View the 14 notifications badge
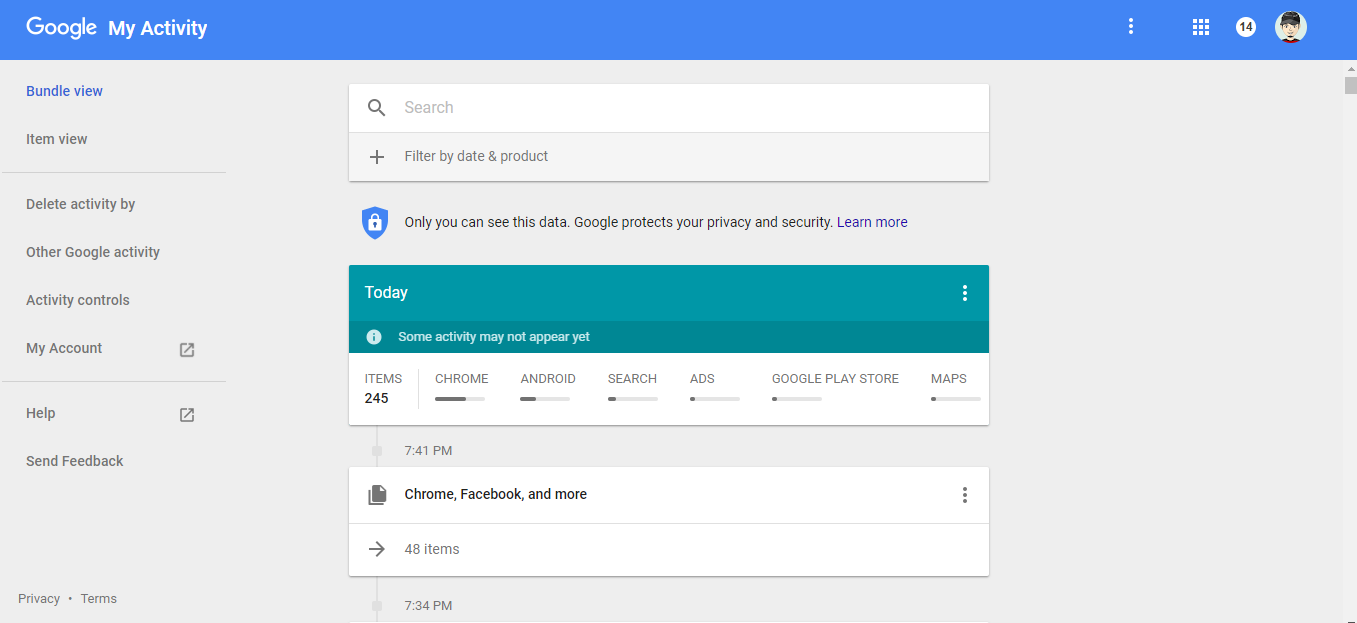This screenshot has width=1357, height=623. coord(1245,27)
